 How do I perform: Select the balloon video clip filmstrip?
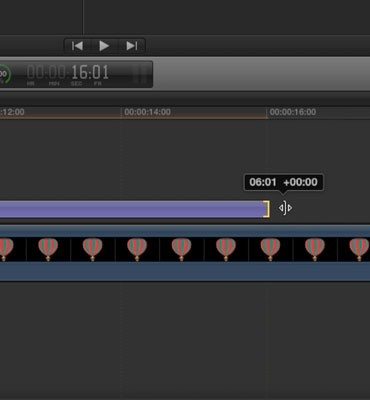point(185,253)
